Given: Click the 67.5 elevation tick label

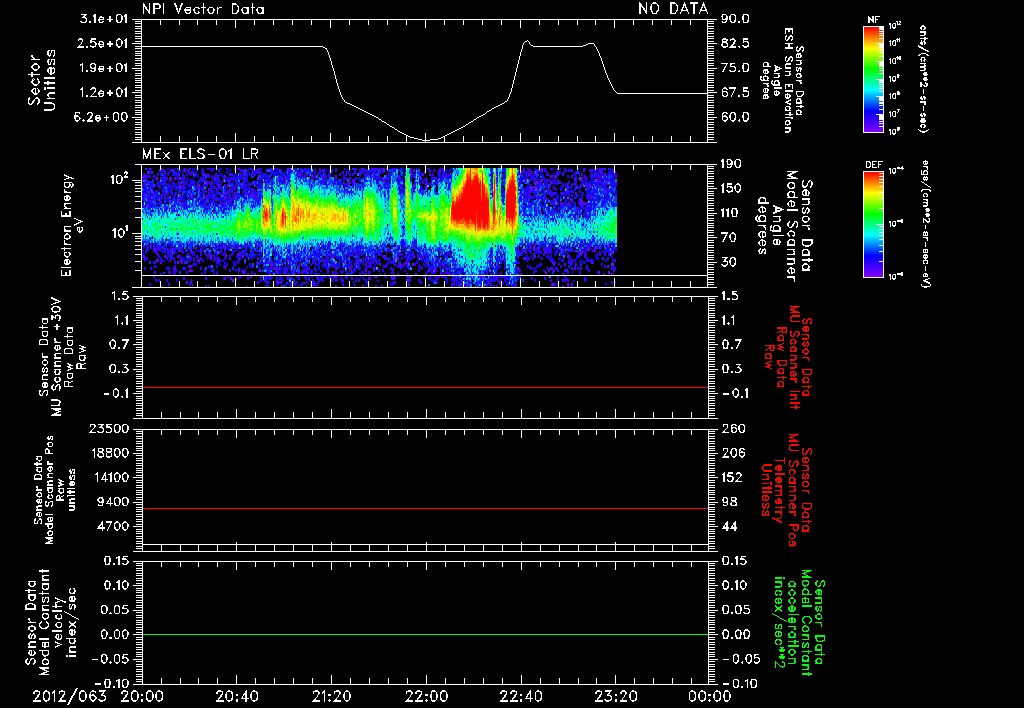Looking at the screenshot, I should click(735, 93).
